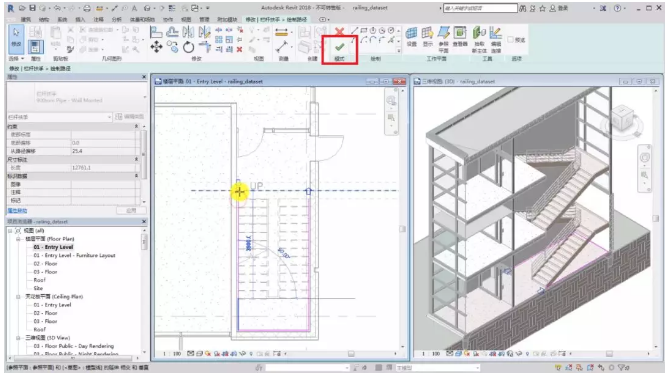Toggle the Preview checkbox in ribbon

pos(510,39)
